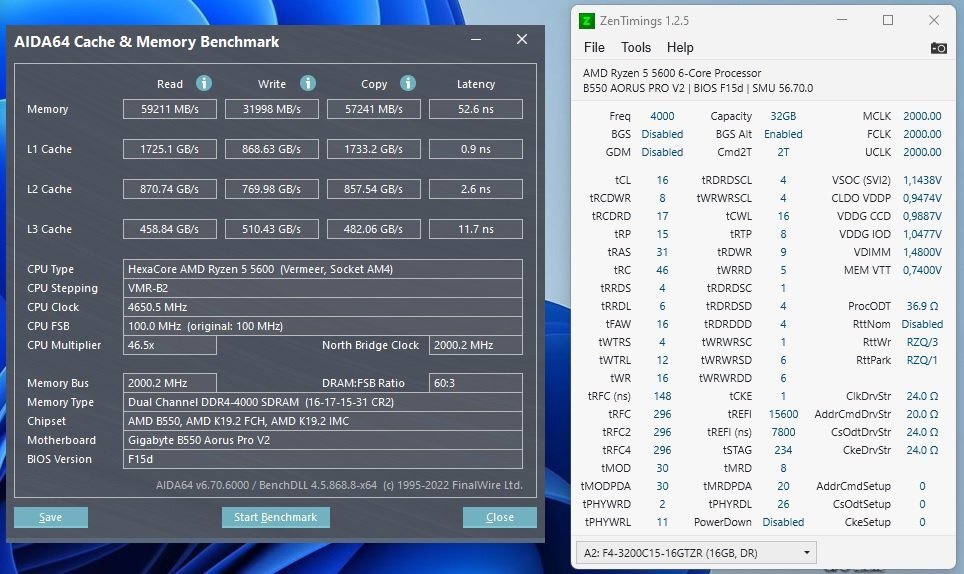This screenshot has height=574, width=964.
Task: Click Memory Type field DDR4-4000 SDRAM
Action: pyautogui.click(x=323, y=402)
